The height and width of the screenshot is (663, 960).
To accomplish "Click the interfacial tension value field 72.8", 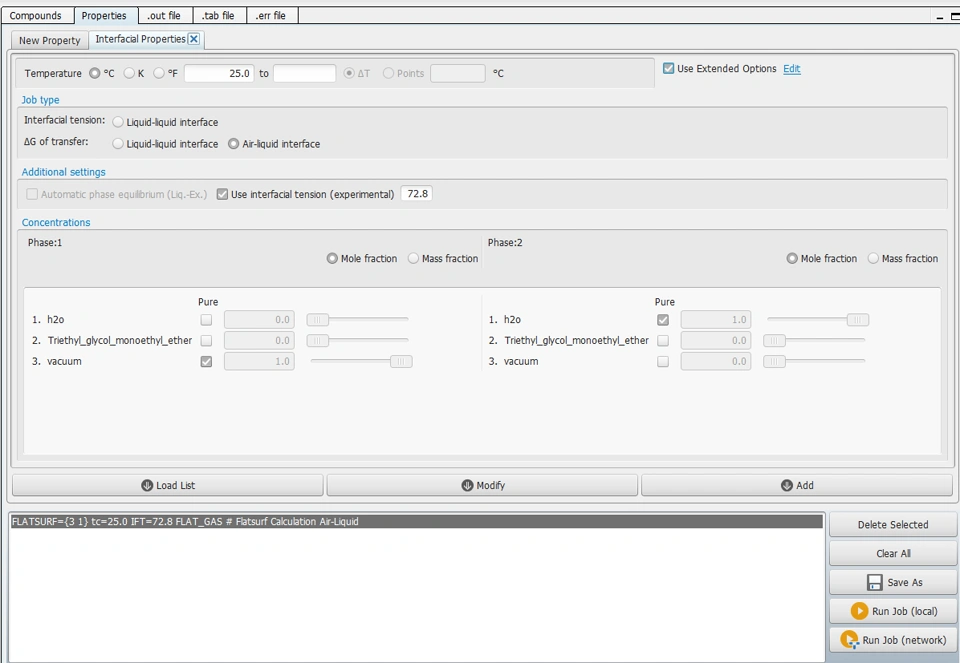I will click(416, 193).
